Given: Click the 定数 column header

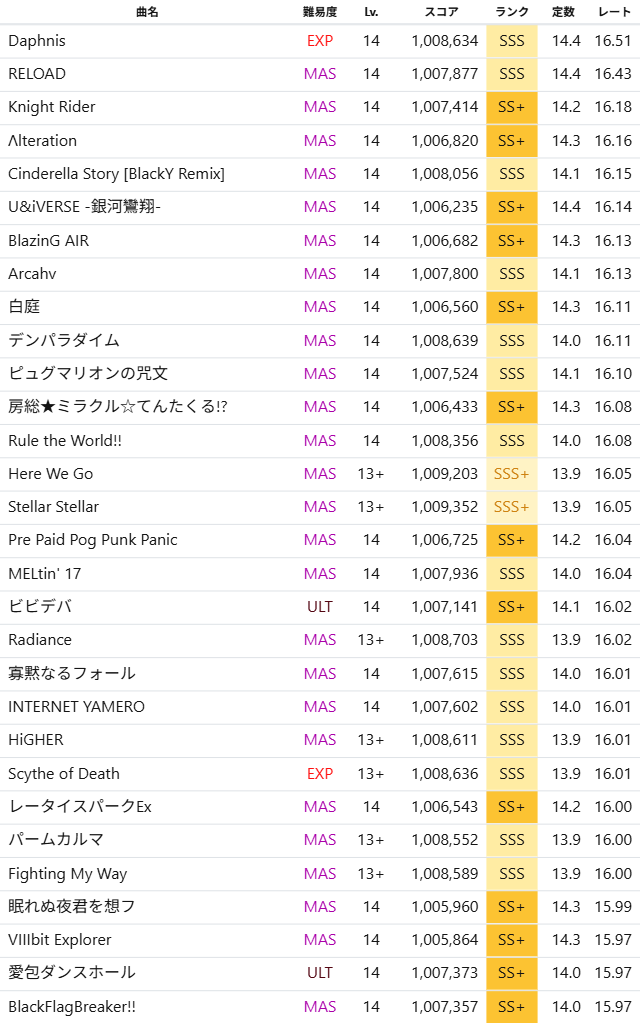Looking at the screenshot, I should click(x=564, y=12).
